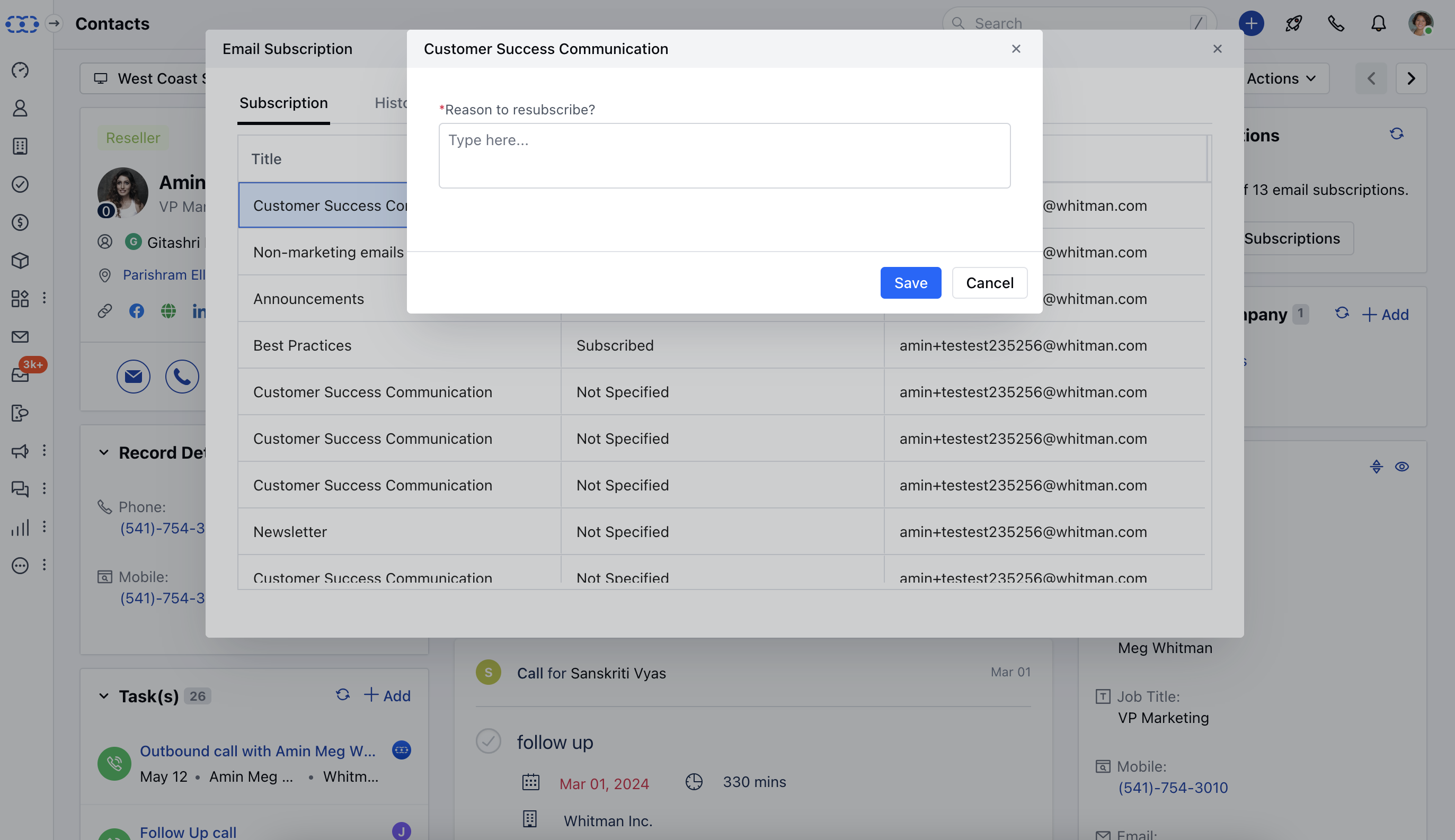Image resolution: width=1455 pixels, height=840 pixels.
Task: Click the phone dialer icon in header
Action: click(1336, 24)
